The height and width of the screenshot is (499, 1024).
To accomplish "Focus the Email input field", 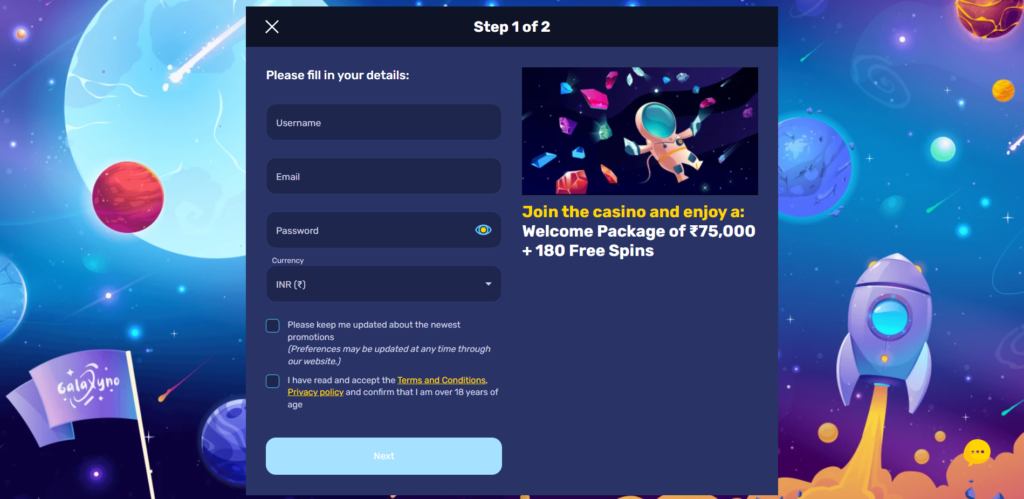I will [384, 176].
